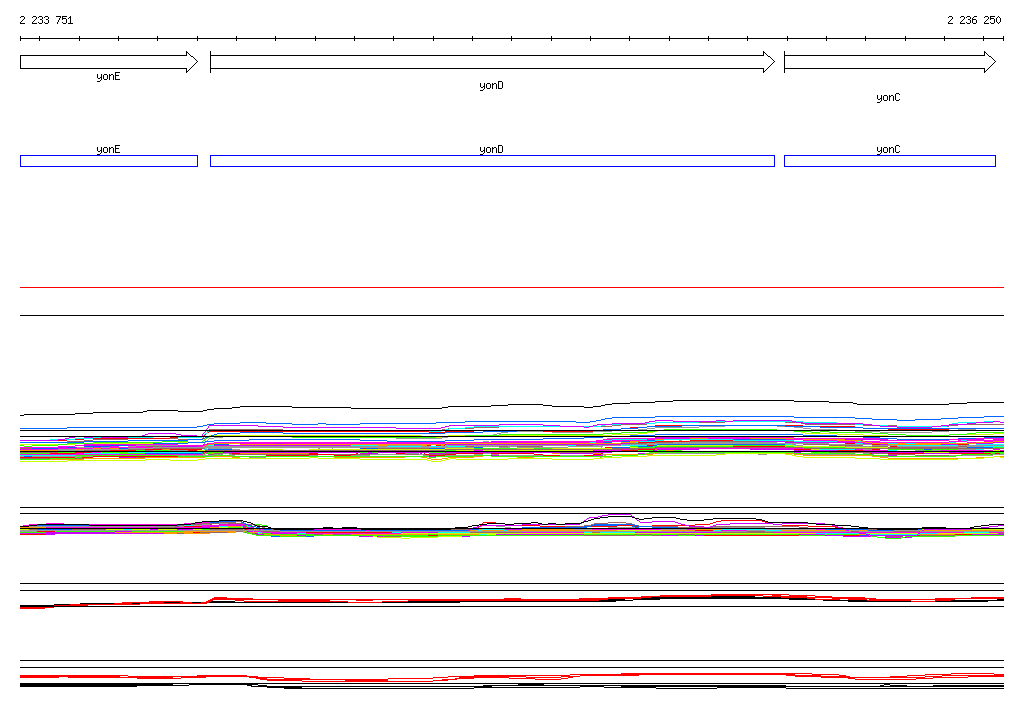Click the yonD label above blue box
The height and width of the screenshot is (714, 1024).
click(x=492, y=149)
